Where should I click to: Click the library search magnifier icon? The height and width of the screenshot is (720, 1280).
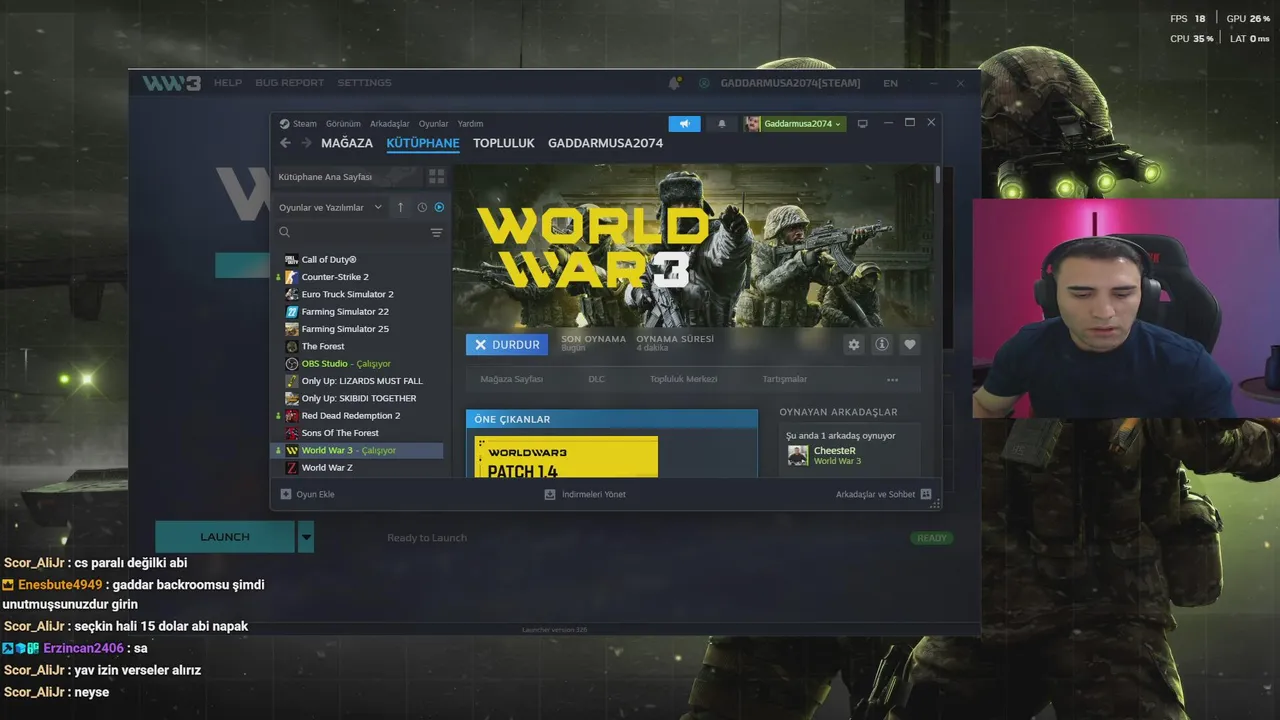[x=285, y=232]
